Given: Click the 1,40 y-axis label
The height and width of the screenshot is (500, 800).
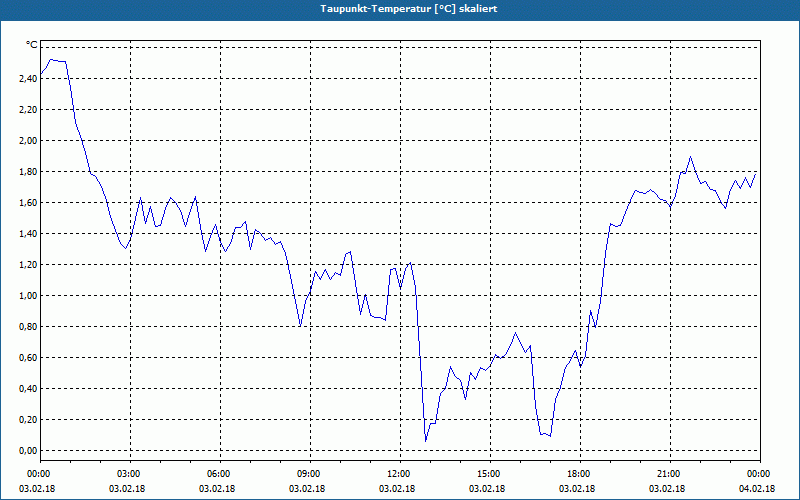Looking at the screenshot, I should click(28, 234).
